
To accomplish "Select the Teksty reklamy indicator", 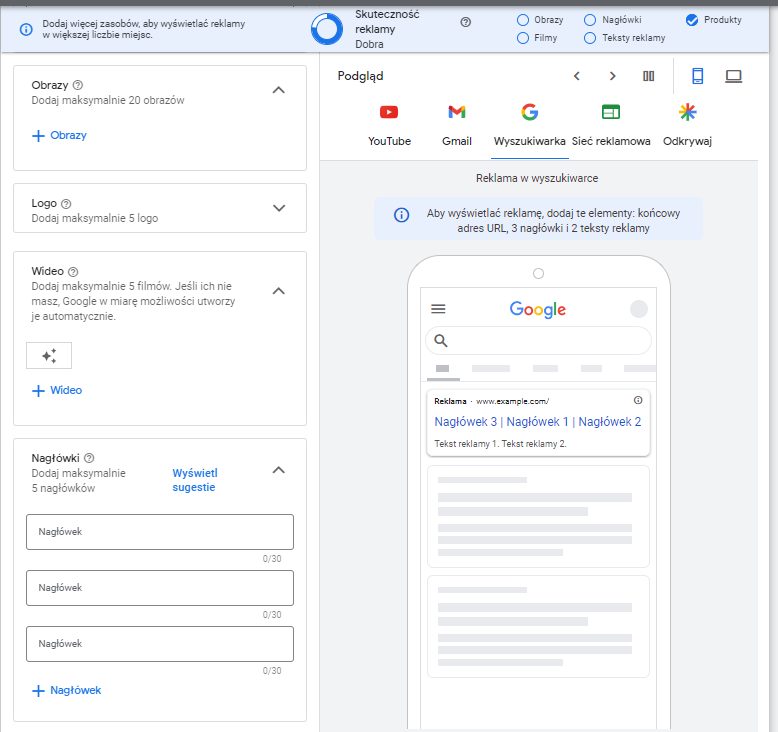I will [x=590, y=38].
